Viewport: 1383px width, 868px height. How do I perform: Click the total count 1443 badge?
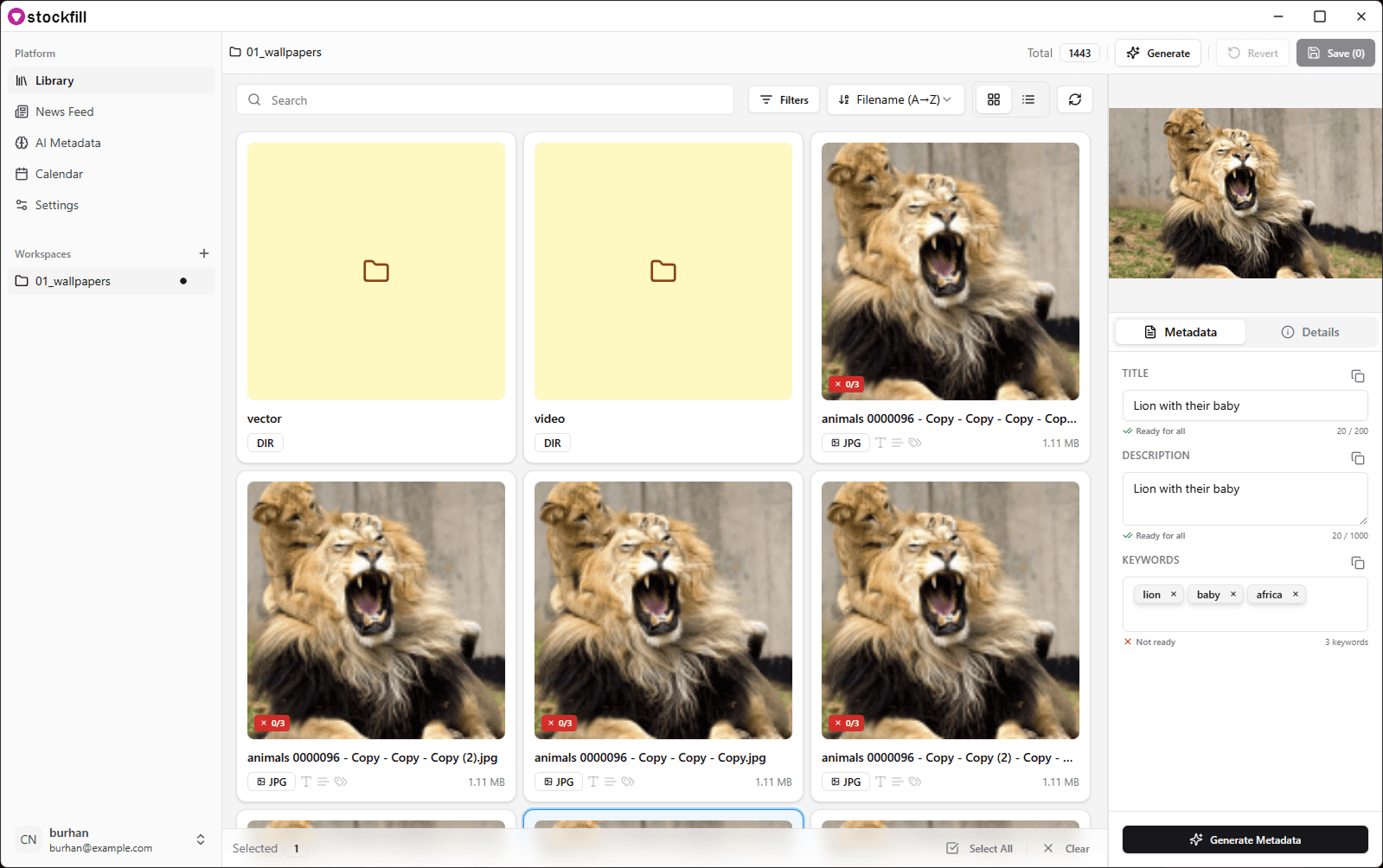coord(1079,53)
